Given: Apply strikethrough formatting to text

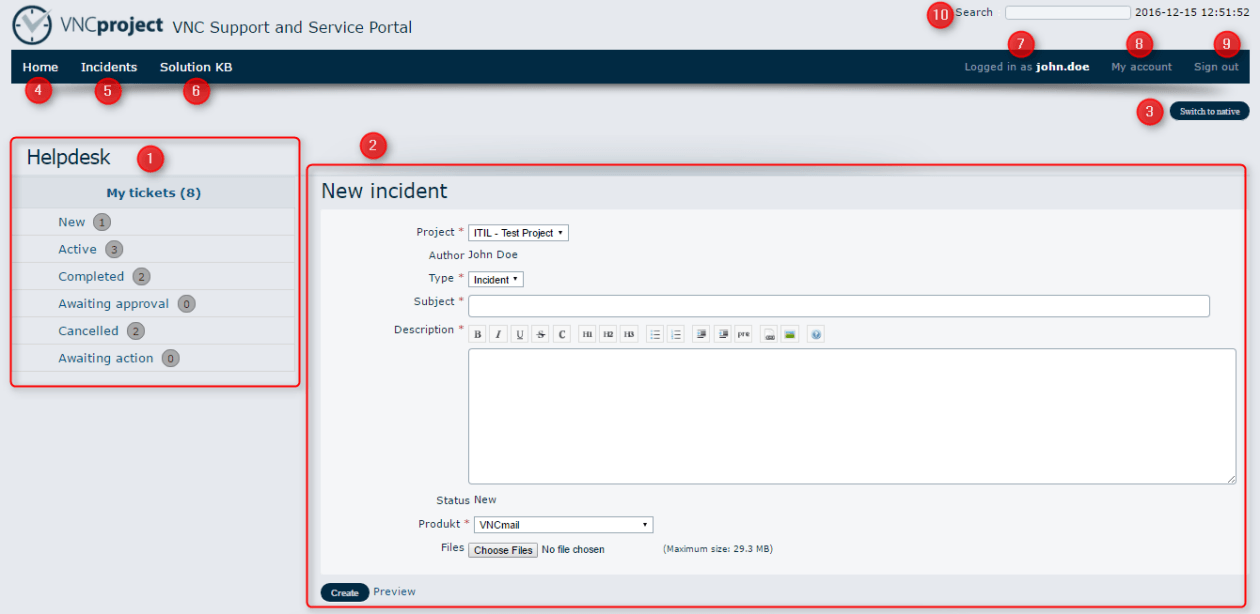Looking at the screenshot, I should point(541,334).
